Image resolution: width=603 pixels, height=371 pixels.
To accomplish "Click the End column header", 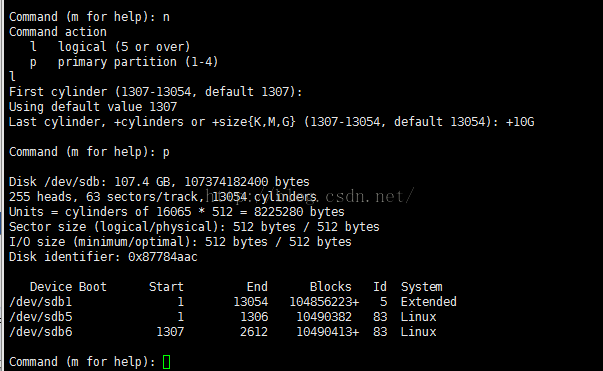I will tap(257, 287).
